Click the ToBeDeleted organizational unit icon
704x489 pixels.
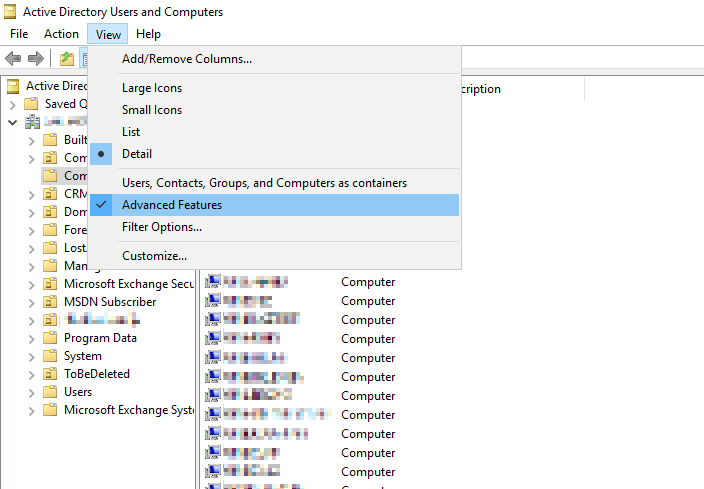point(50,374)
